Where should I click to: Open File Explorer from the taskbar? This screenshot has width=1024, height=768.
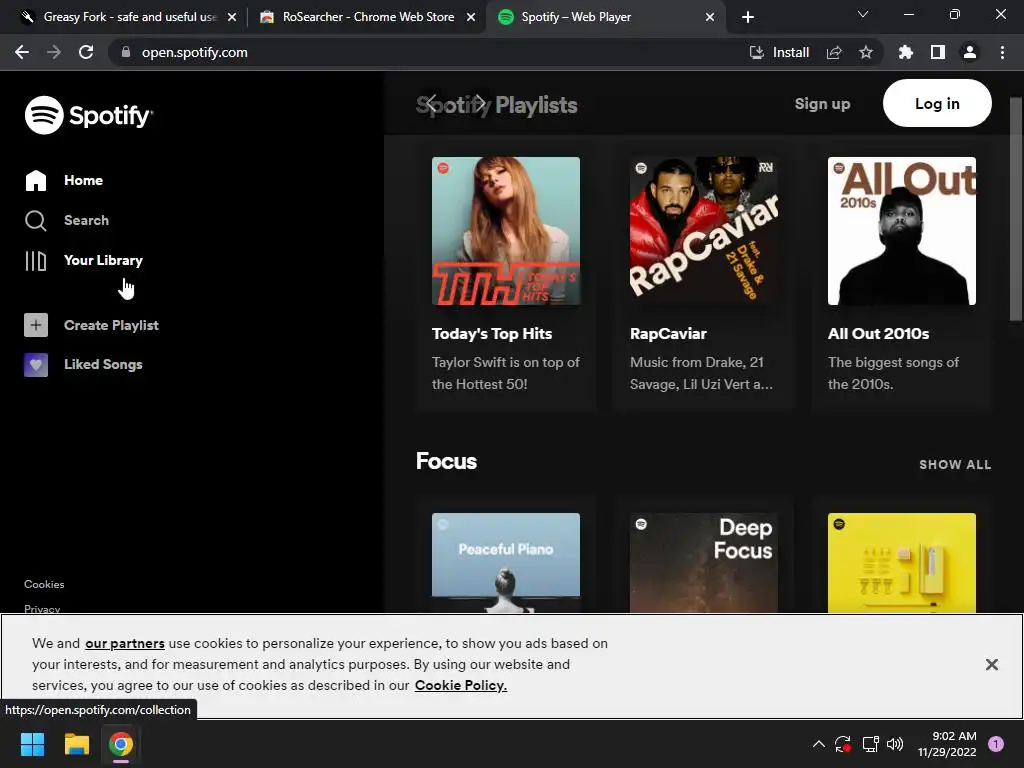pyautogui.click(x=77, y=744)
